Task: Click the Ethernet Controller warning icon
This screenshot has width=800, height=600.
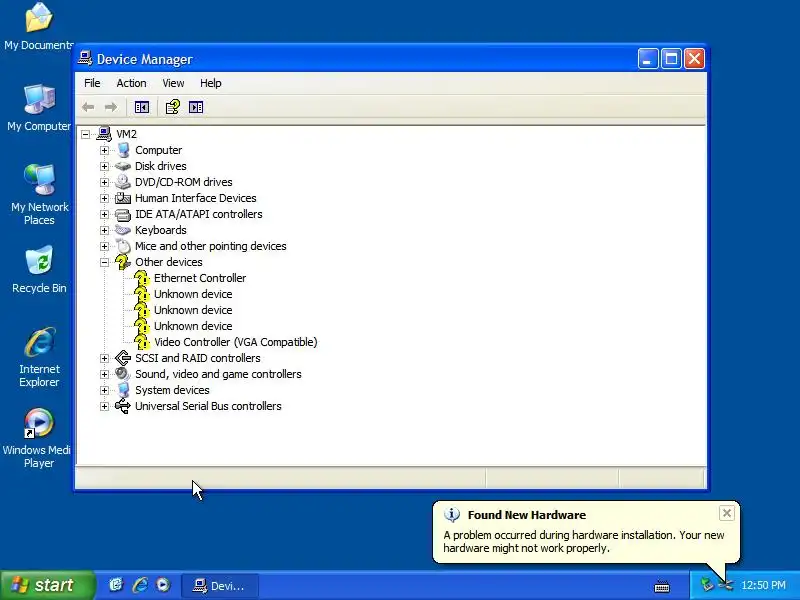Action: [142, 279]
